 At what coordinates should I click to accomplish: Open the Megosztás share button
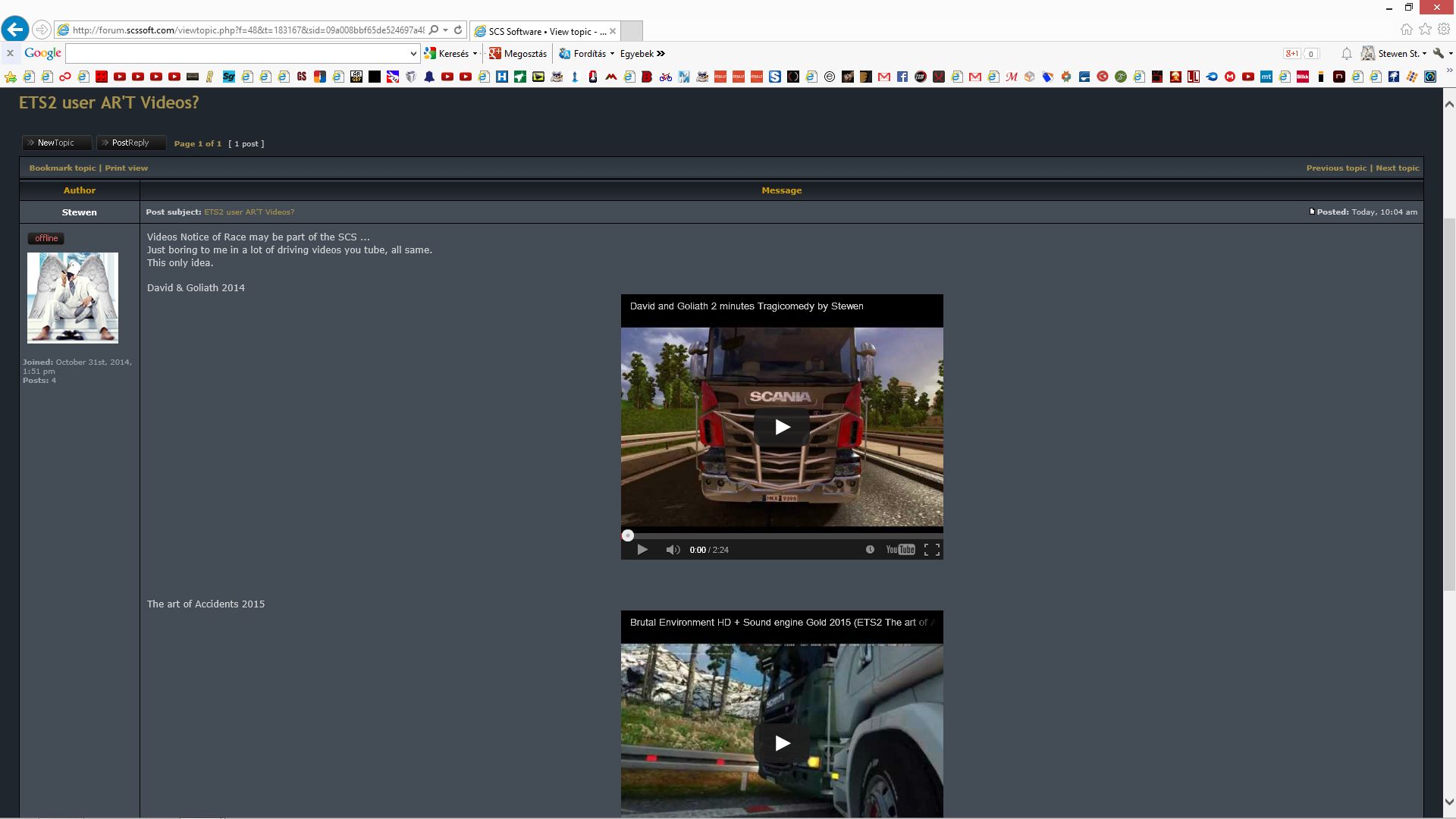pos(518,53)
